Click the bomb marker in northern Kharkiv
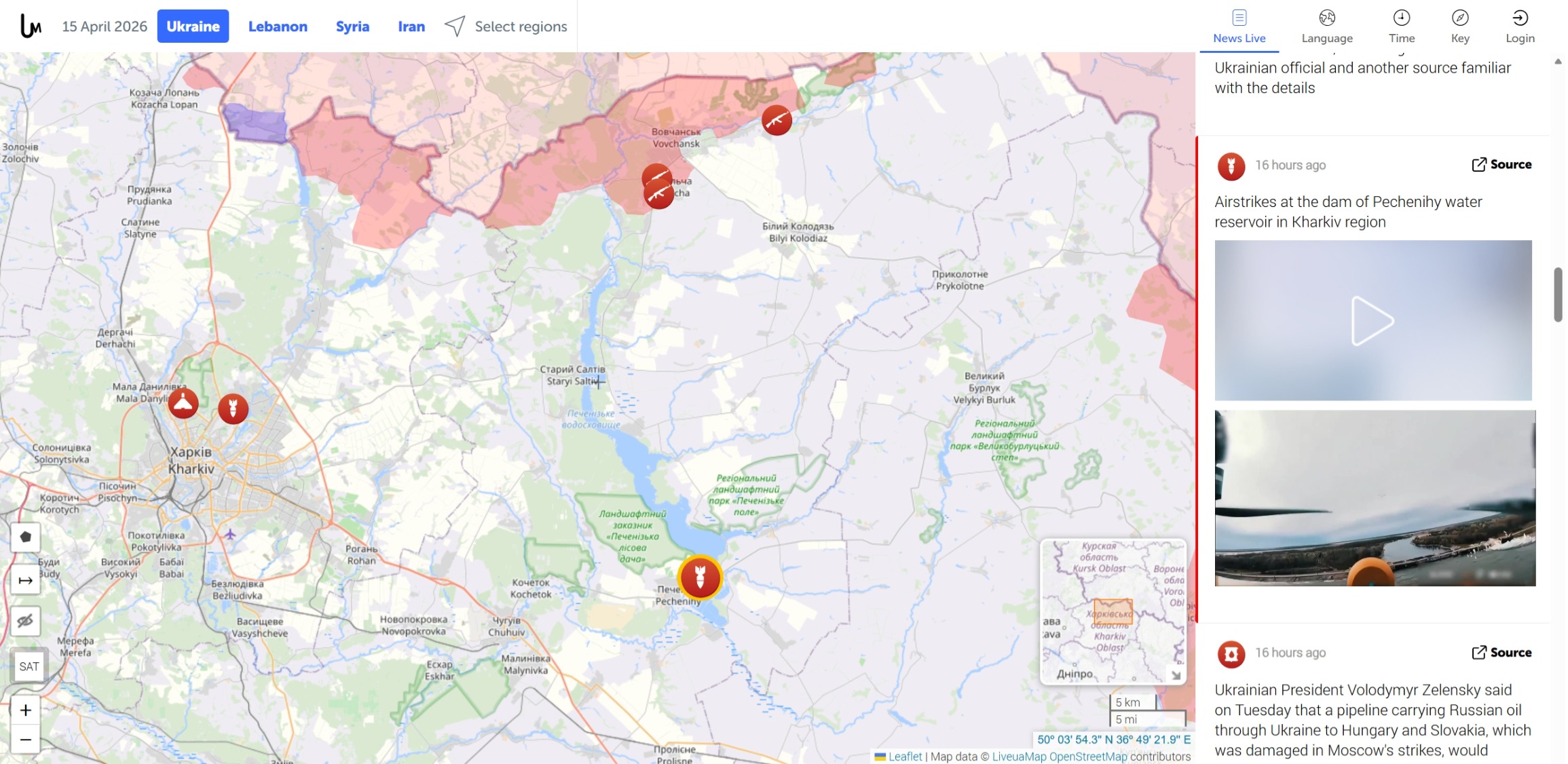1568x764 pixels. [233, 408]
